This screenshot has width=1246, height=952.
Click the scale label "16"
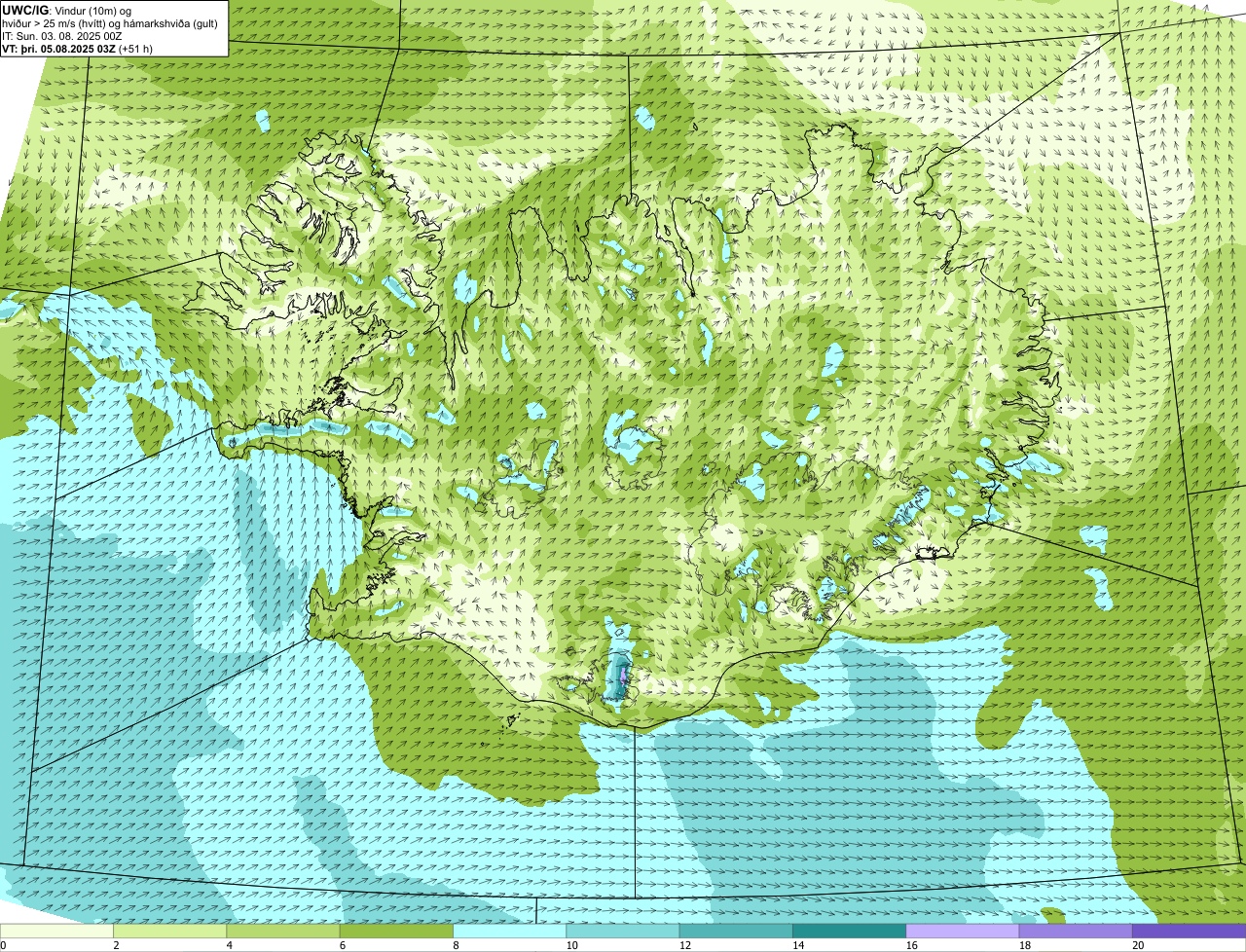(x=912, y=945)
